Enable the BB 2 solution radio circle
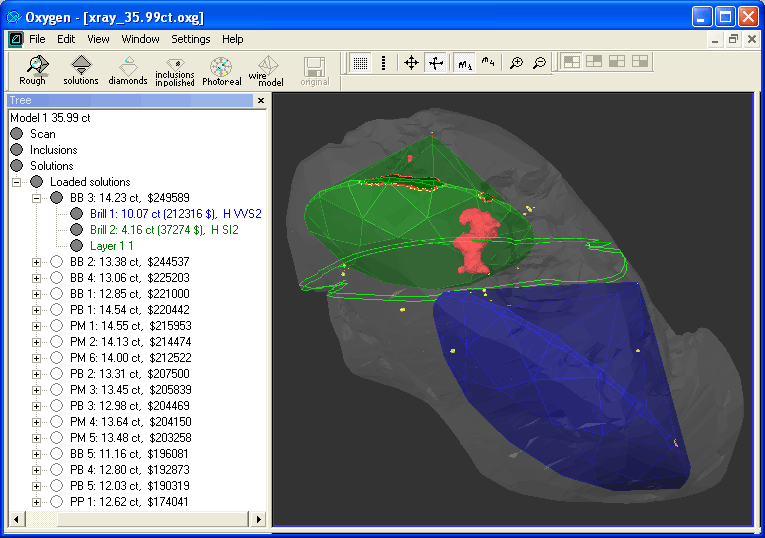765x538 pixels. (57, 262)
